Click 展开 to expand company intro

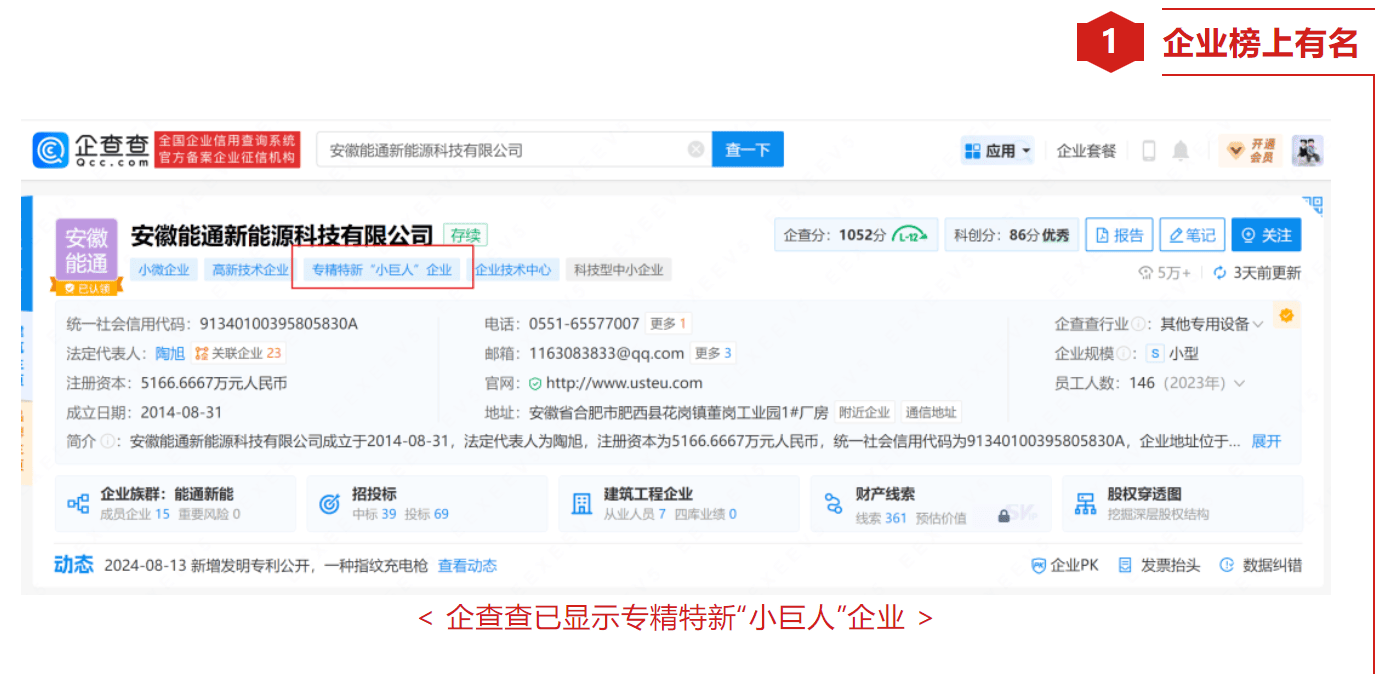(1266, 441)
